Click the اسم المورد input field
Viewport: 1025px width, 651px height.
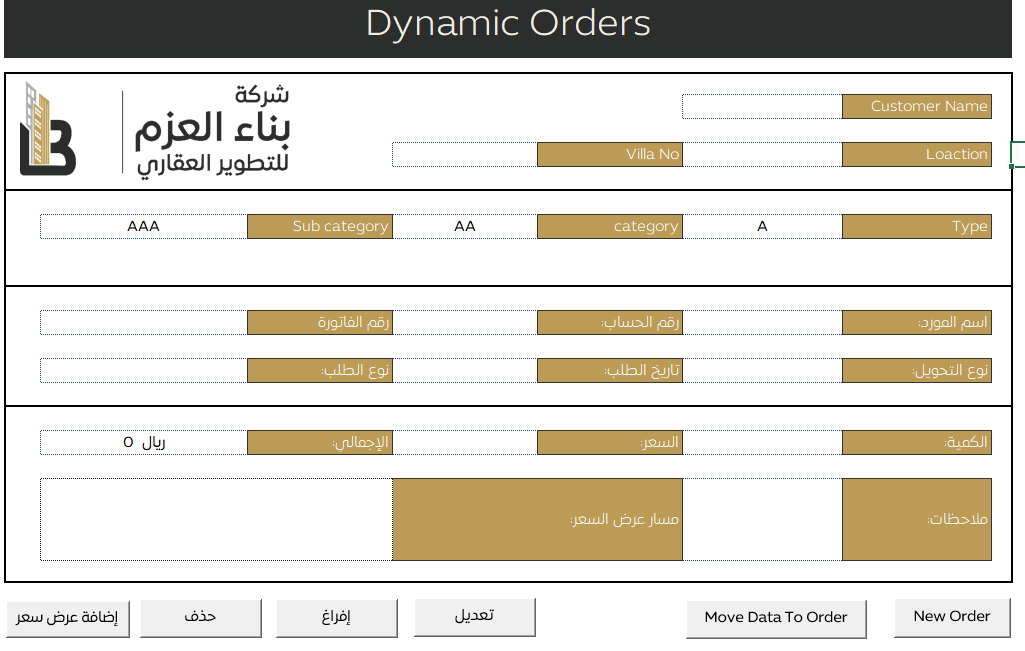tap(762, 323)
